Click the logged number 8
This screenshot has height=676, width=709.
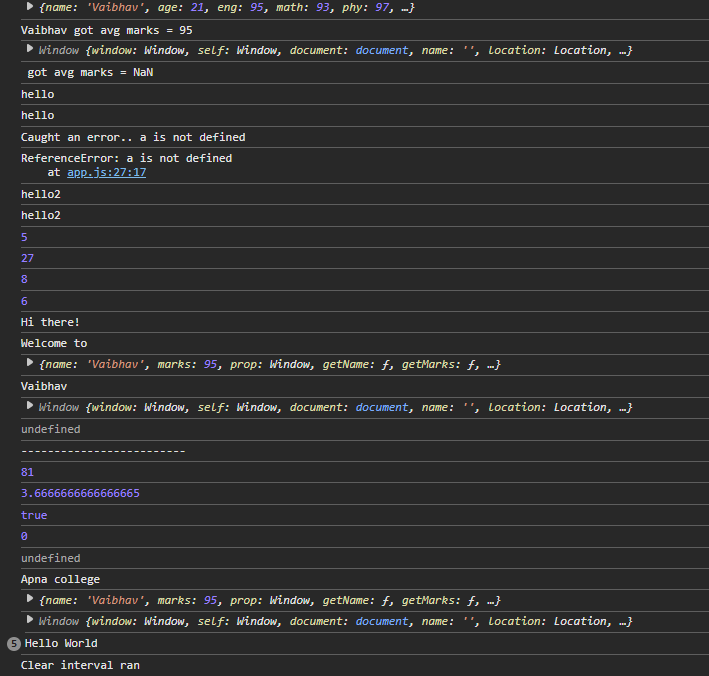24,279
